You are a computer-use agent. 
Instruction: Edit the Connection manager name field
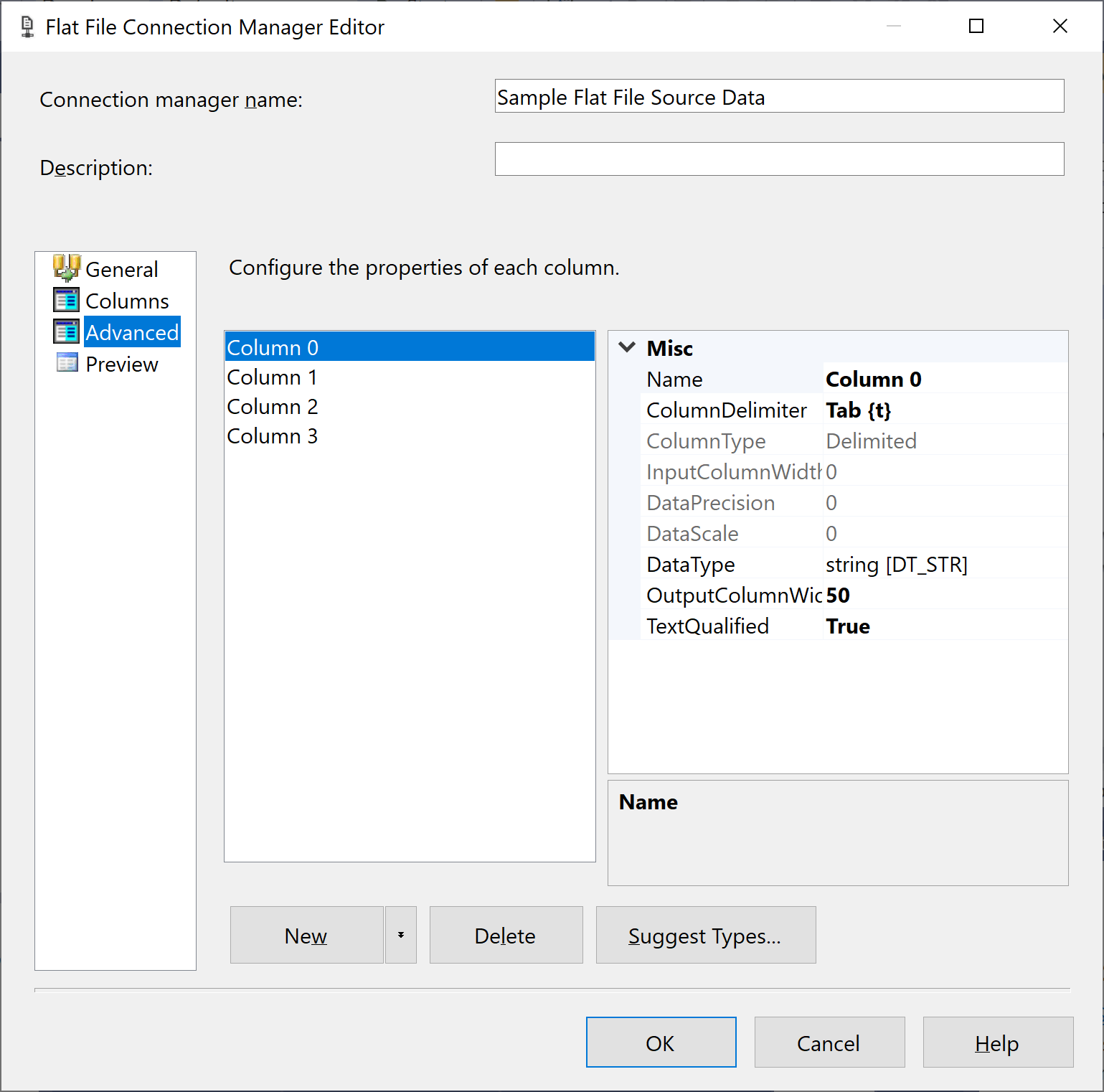[778, 95]
